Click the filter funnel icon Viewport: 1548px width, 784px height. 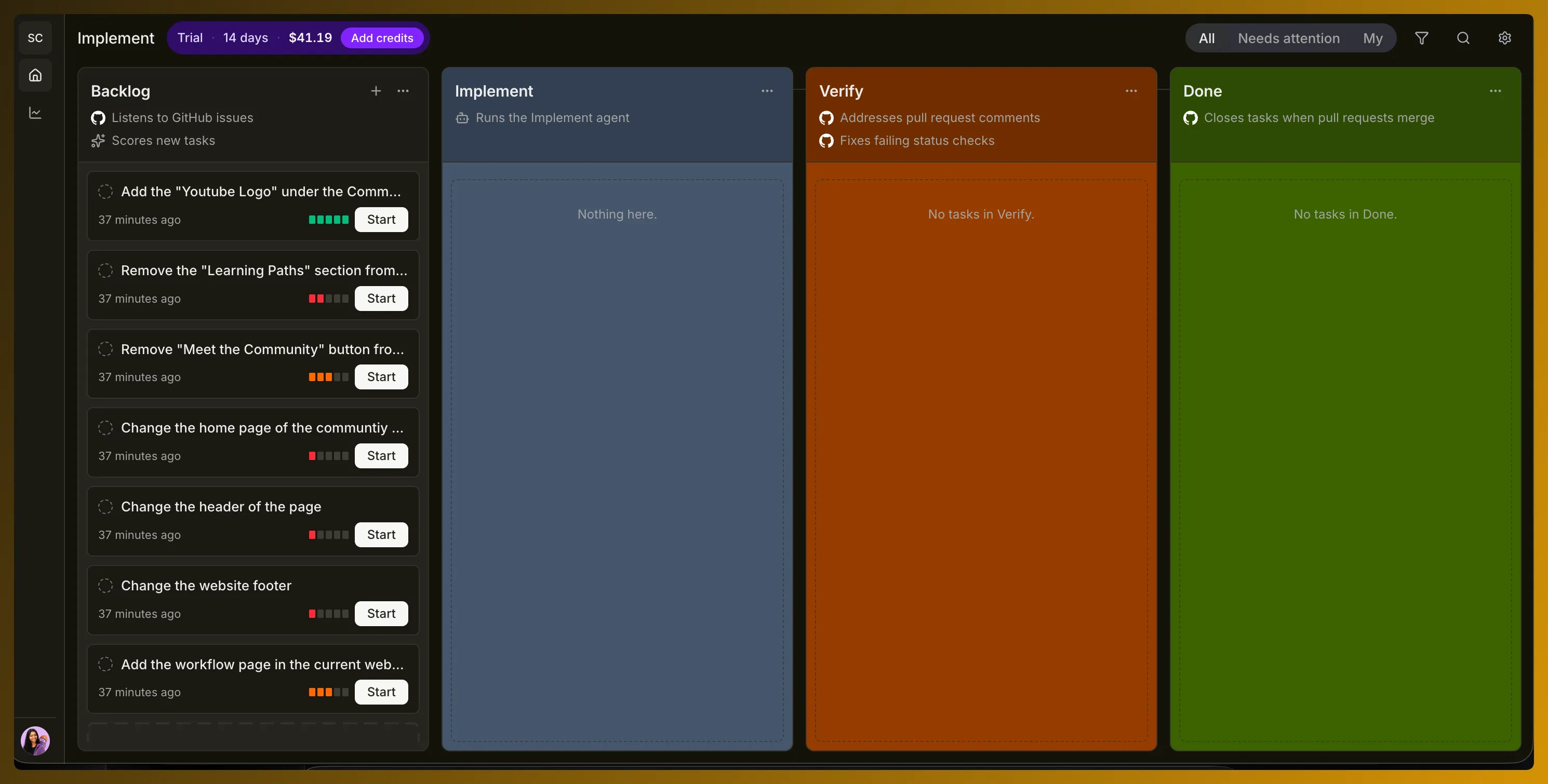(1421, 38)
